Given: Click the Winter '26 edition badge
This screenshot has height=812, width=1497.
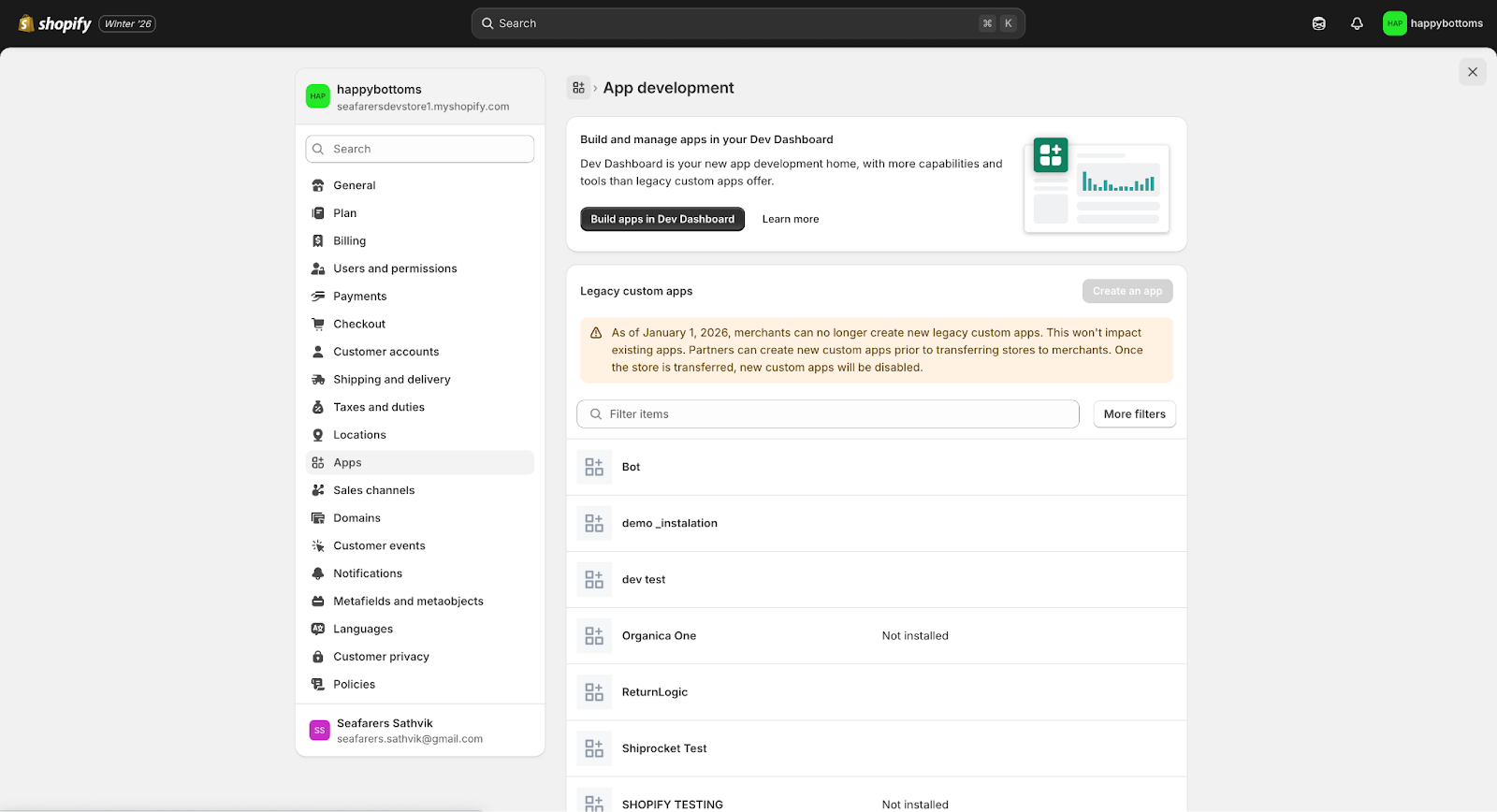Looking at the screenshot, I should coord(127,24).
